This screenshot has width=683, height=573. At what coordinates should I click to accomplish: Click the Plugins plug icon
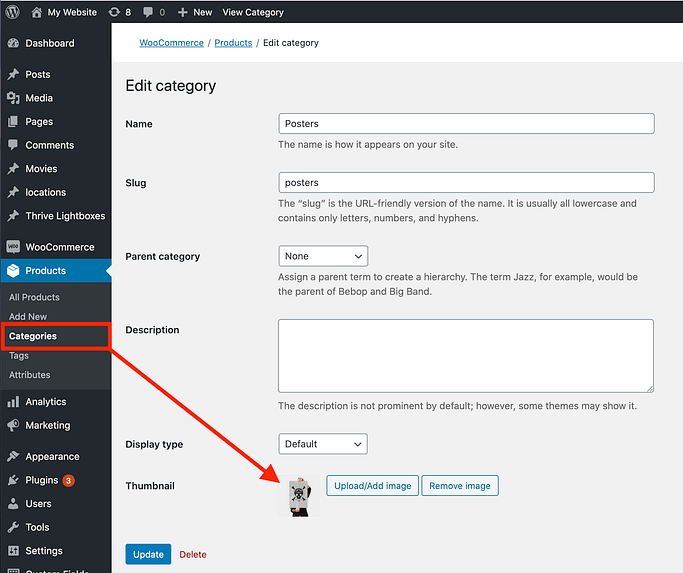coord(14,480)
